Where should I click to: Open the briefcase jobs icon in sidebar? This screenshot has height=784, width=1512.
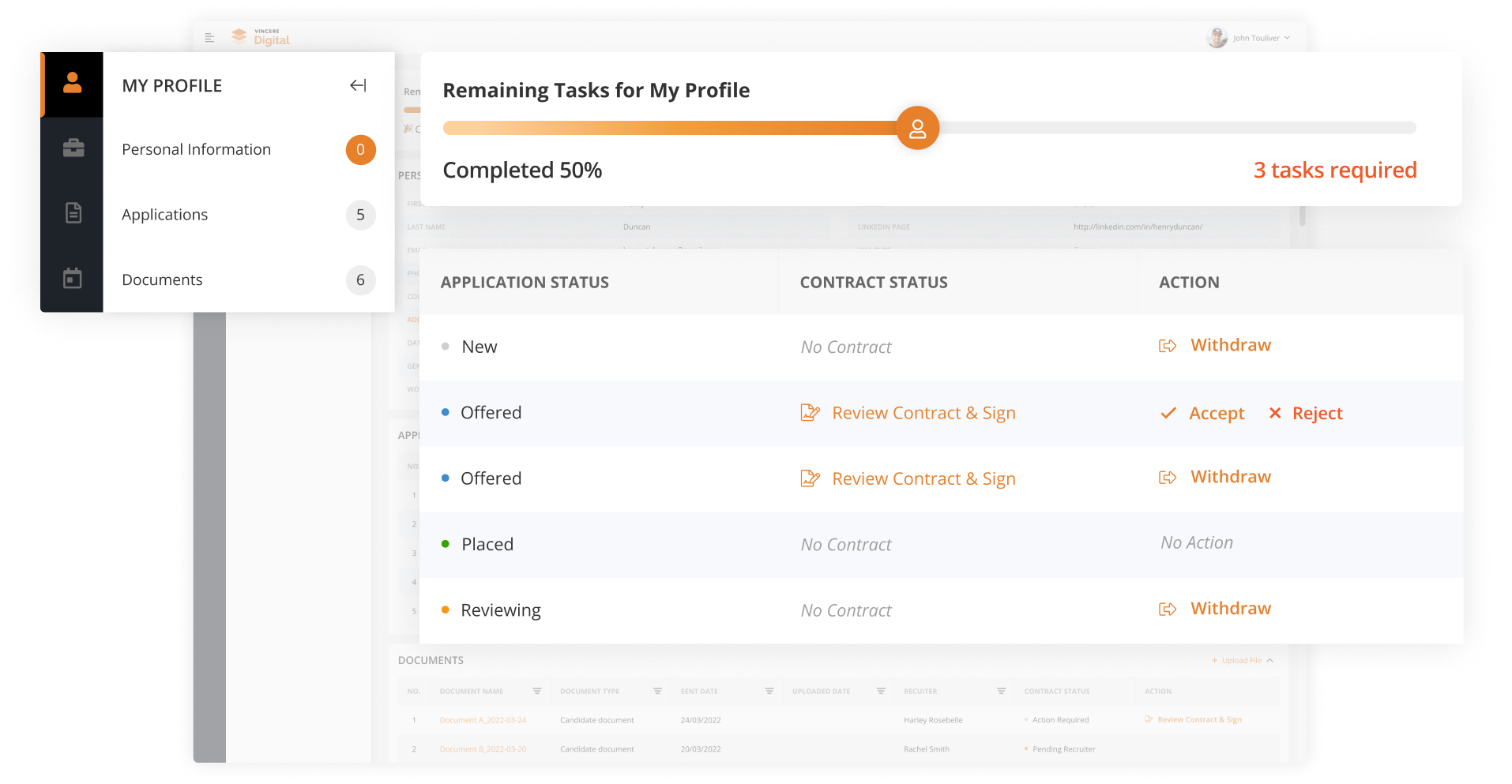point(73,148)
